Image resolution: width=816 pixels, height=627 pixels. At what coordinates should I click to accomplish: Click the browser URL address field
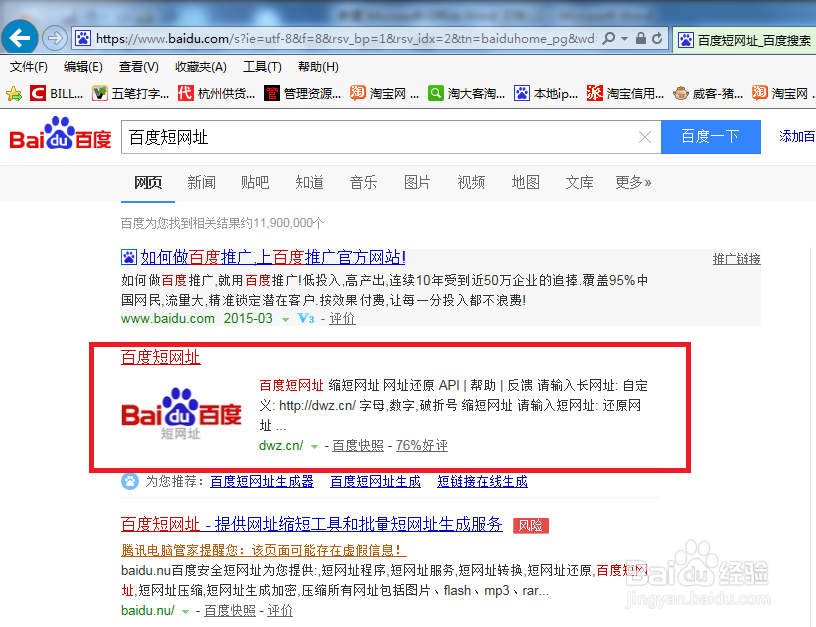pos(346,39)
